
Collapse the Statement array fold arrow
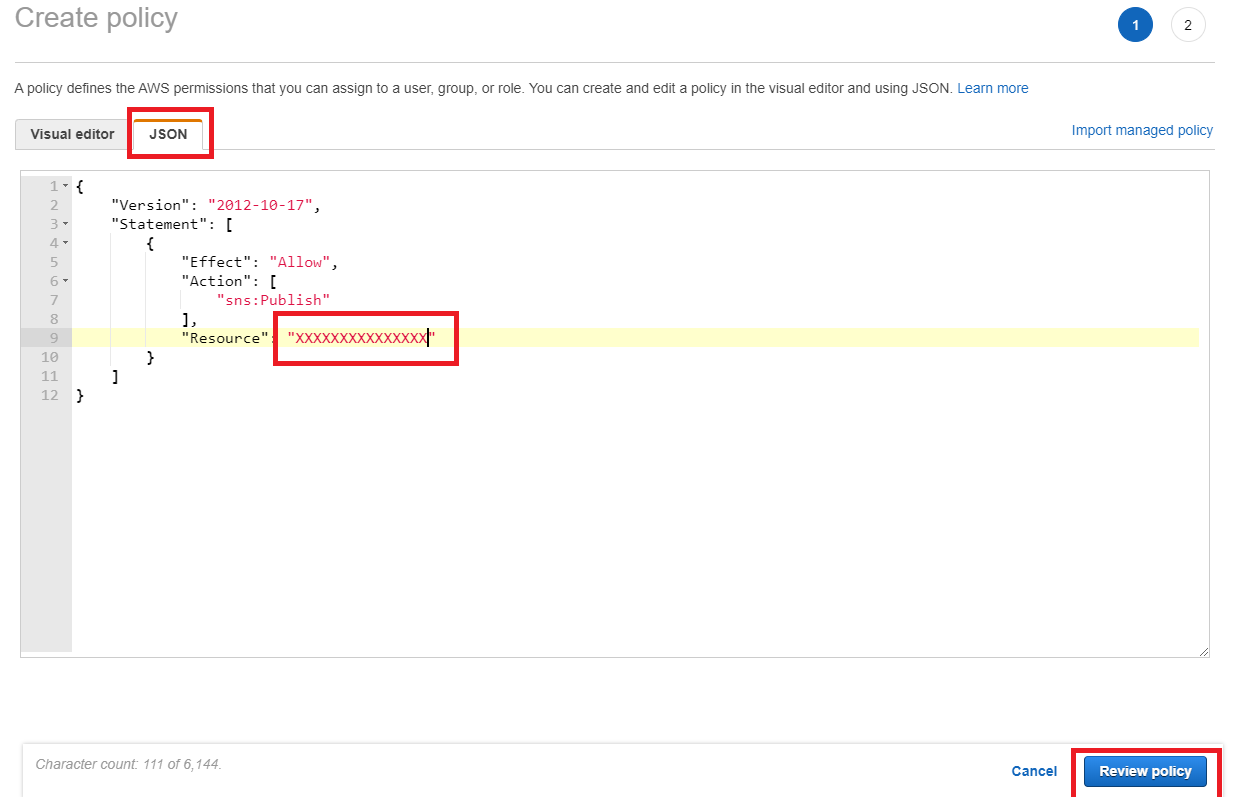click(66, 224)
